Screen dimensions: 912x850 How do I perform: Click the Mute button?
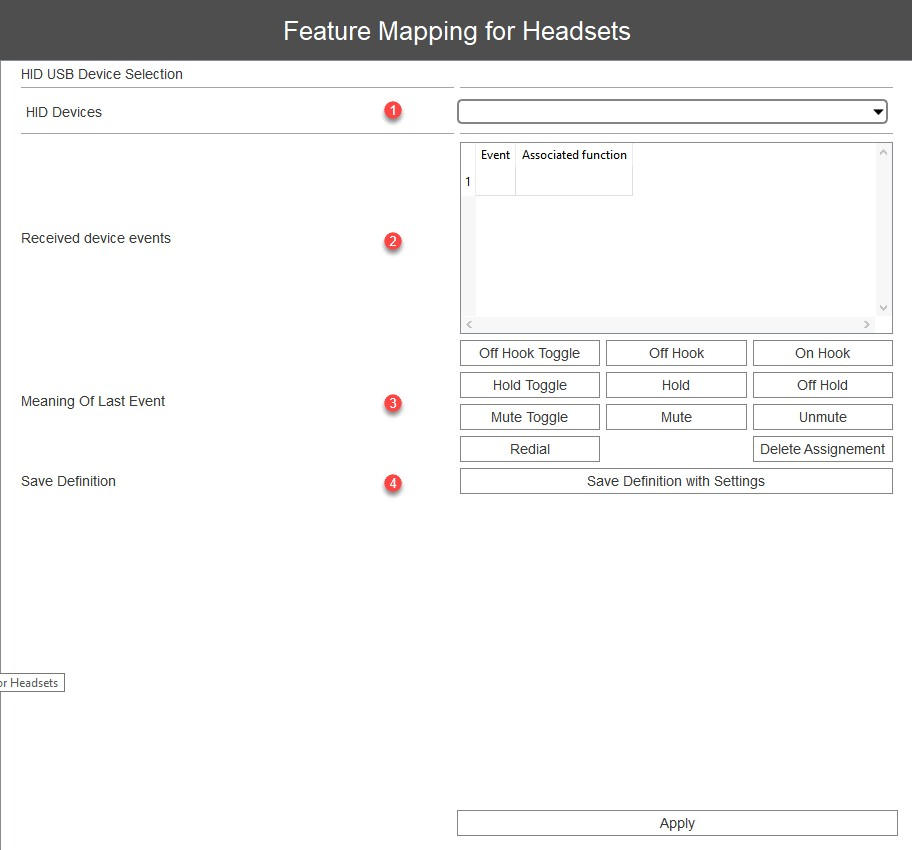coord(676,417)
